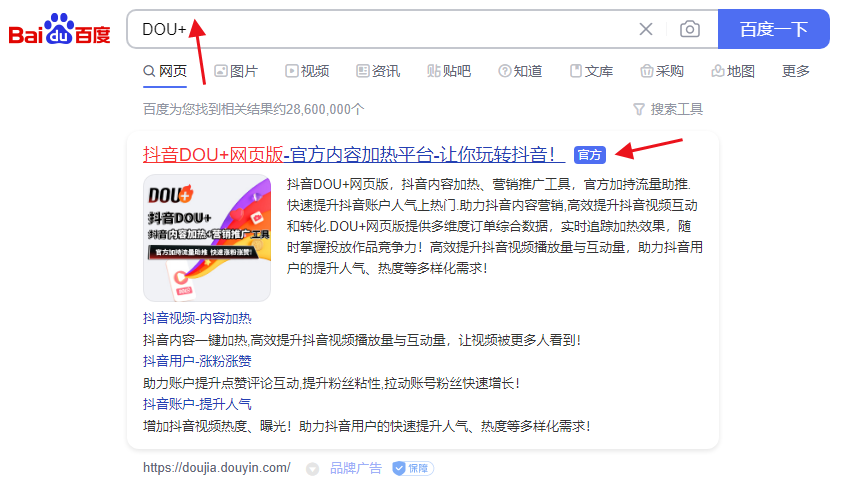Switch to the 知道 tab
Image resolution: width=850 pixels, height=480 pixels.
tap(520, 71)
